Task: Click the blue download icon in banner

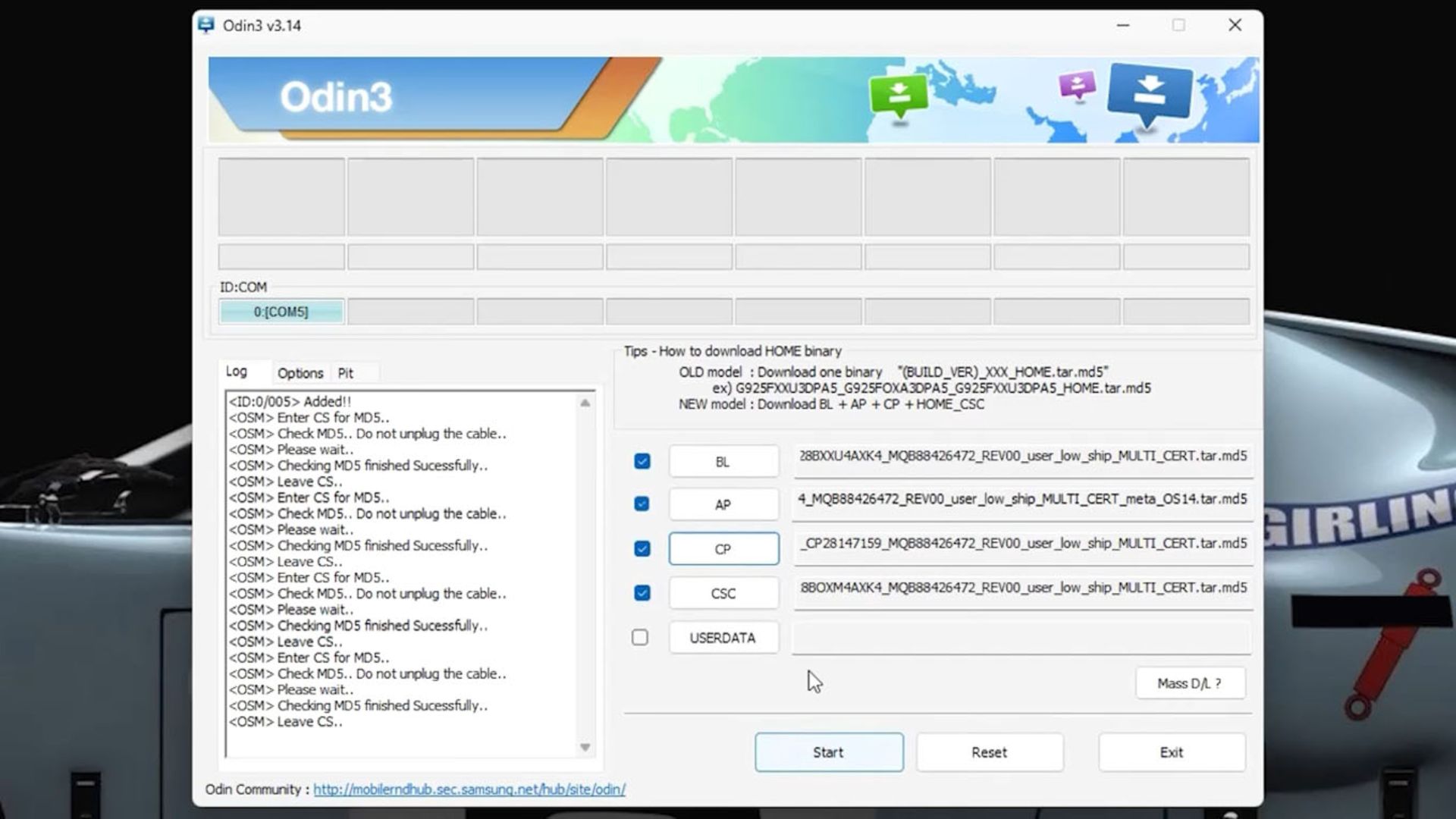Action: pos(1150,94)
